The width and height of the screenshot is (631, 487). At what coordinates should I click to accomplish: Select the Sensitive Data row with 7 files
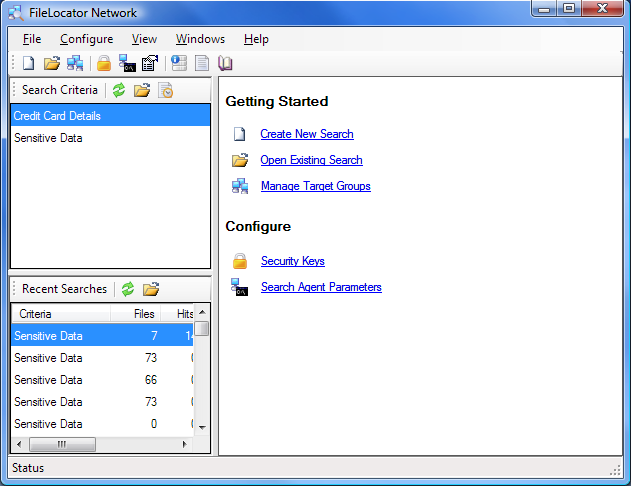click(103, 336)
